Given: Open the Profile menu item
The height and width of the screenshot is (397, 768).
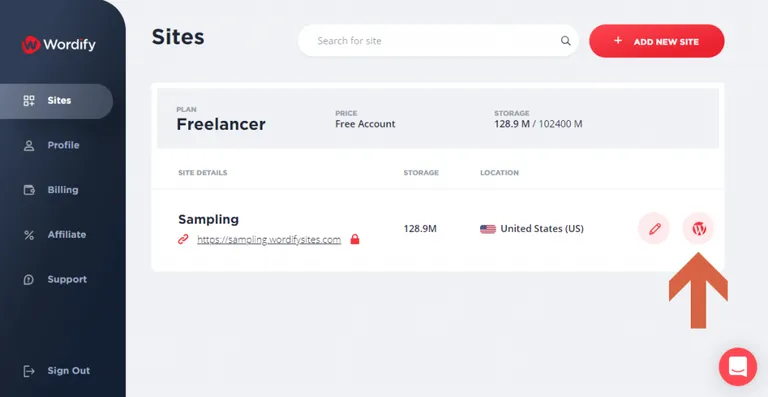Looking at the screenshot, I should (x=51, y=145).
